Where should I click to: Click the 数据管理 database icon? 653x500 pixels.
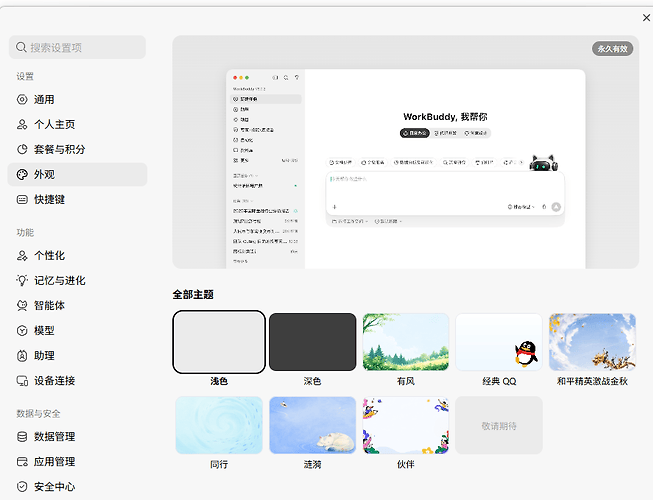click(x=22, y=437)
